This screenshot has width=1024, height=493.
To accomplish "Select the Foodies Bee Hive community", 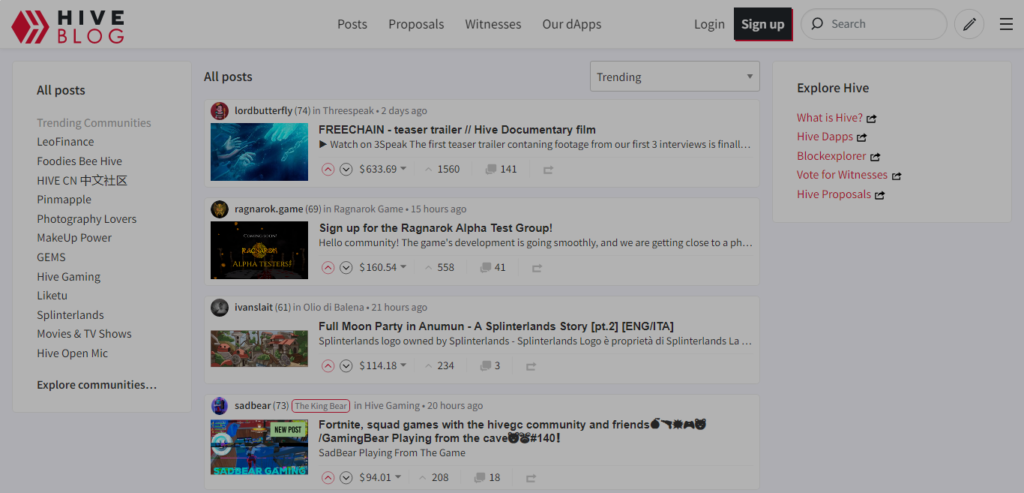I will (79, 161).
